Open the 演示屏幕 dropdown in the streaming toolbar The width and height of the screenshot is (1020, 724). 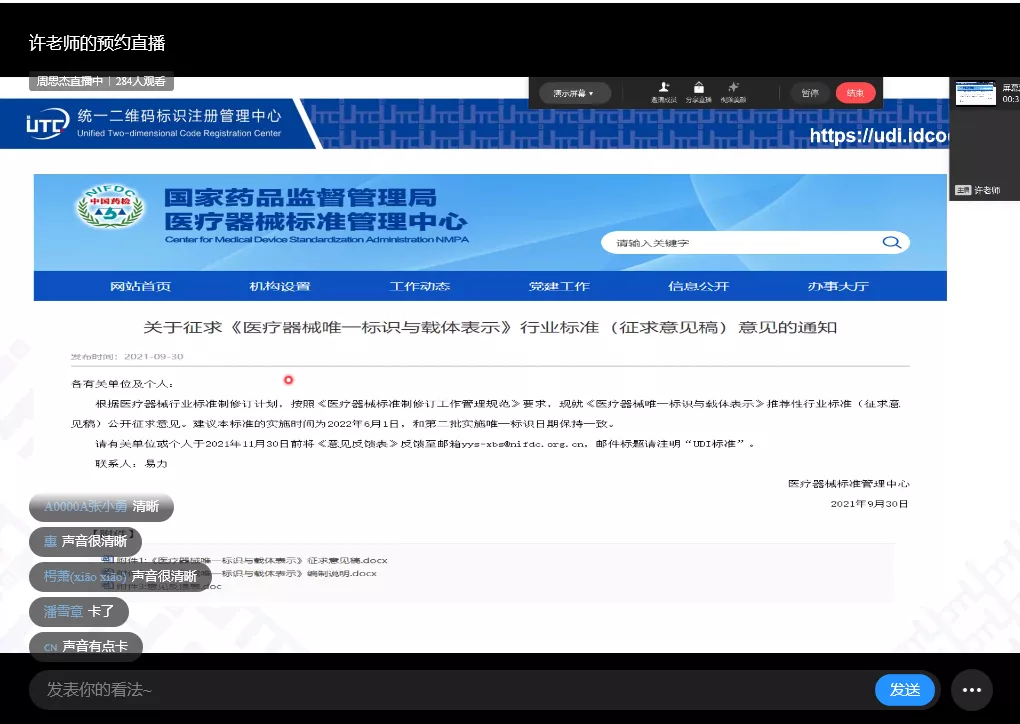pyautogui.click(x=574, y=93)
